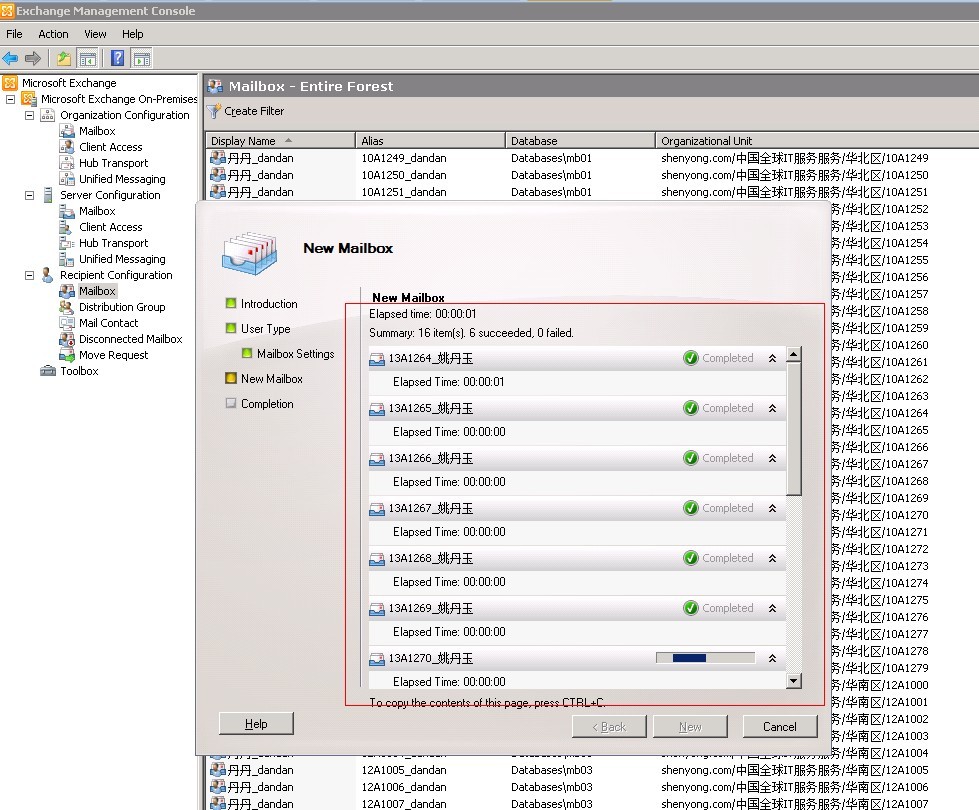The width and height of the screenshot is (979, 810).
Task: Click the green Completed check for 13A1266
Action: coord(691,458)
